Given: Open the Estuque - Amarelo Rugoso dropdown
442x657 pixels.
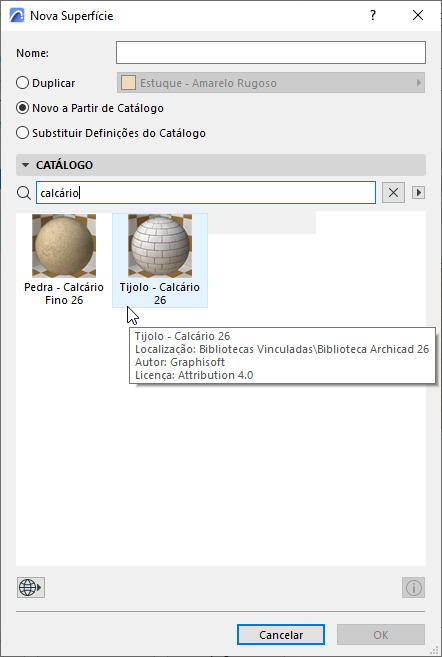Looking at the screenshot, I should (271, 83).
